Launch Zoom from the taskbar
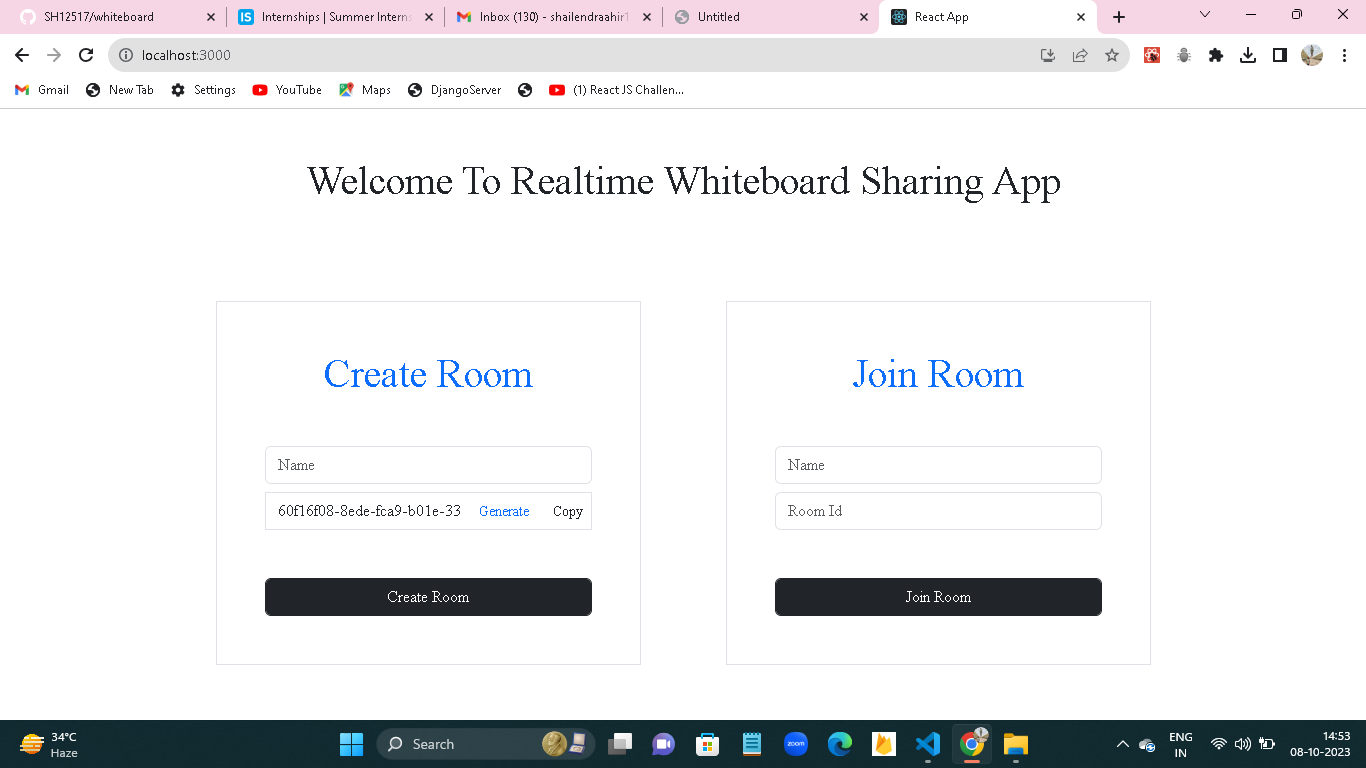 click(x=795, y=744)
